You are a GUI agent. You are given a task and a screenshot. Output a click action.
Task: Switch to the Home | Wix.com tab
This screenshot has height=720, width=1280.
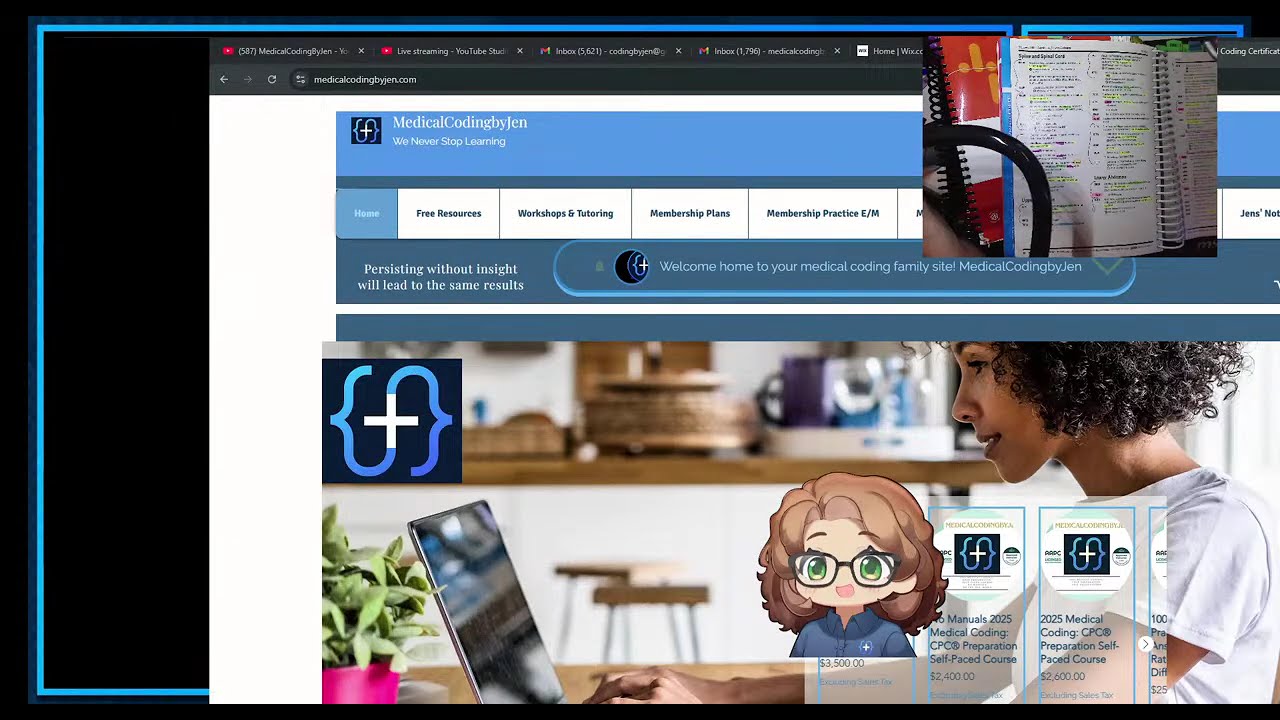pyautogui.click(x=890, y=51)
